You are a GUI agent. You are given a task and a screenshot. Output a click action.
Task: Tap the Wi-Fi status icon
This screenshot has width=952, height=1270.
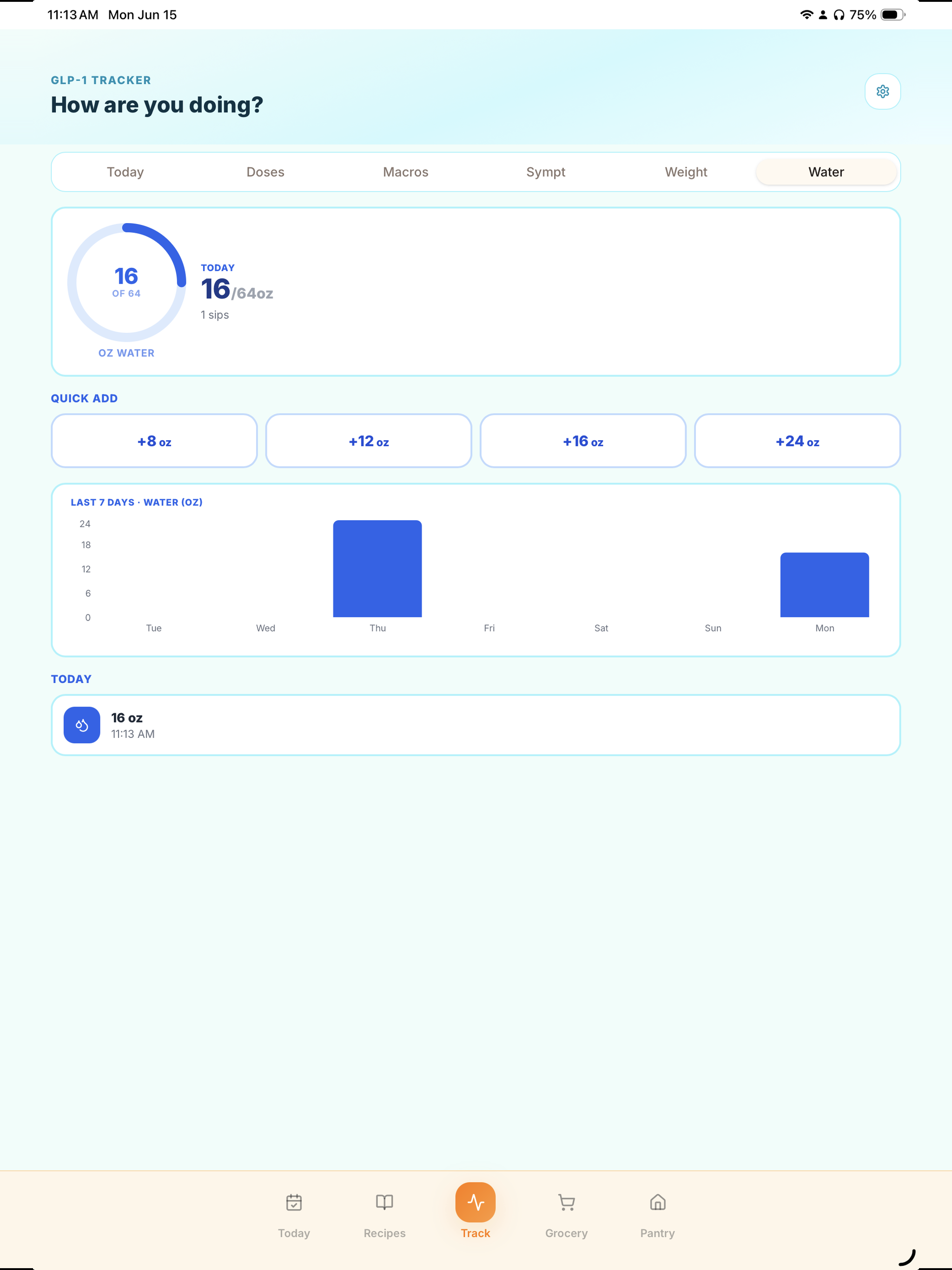[807, 15]
